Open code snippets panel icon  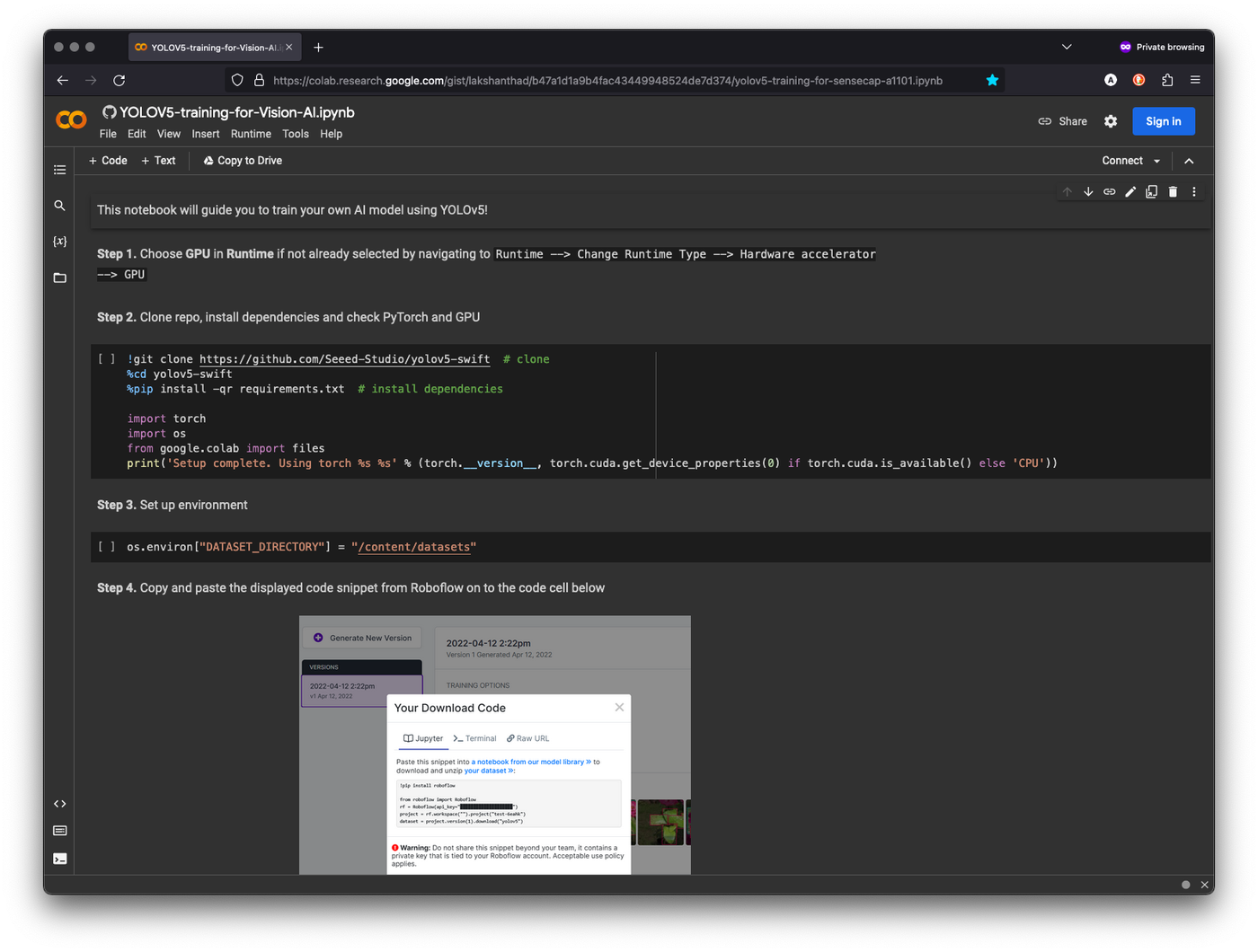(x=59, y=804)
